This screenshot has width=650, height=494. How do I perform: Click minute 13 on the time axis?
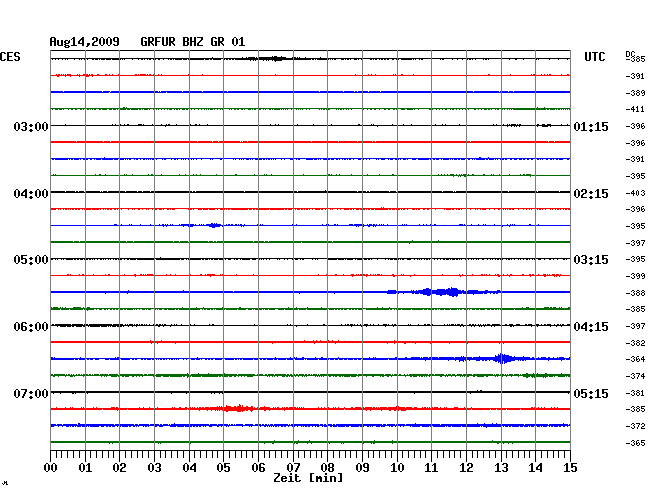501,467
